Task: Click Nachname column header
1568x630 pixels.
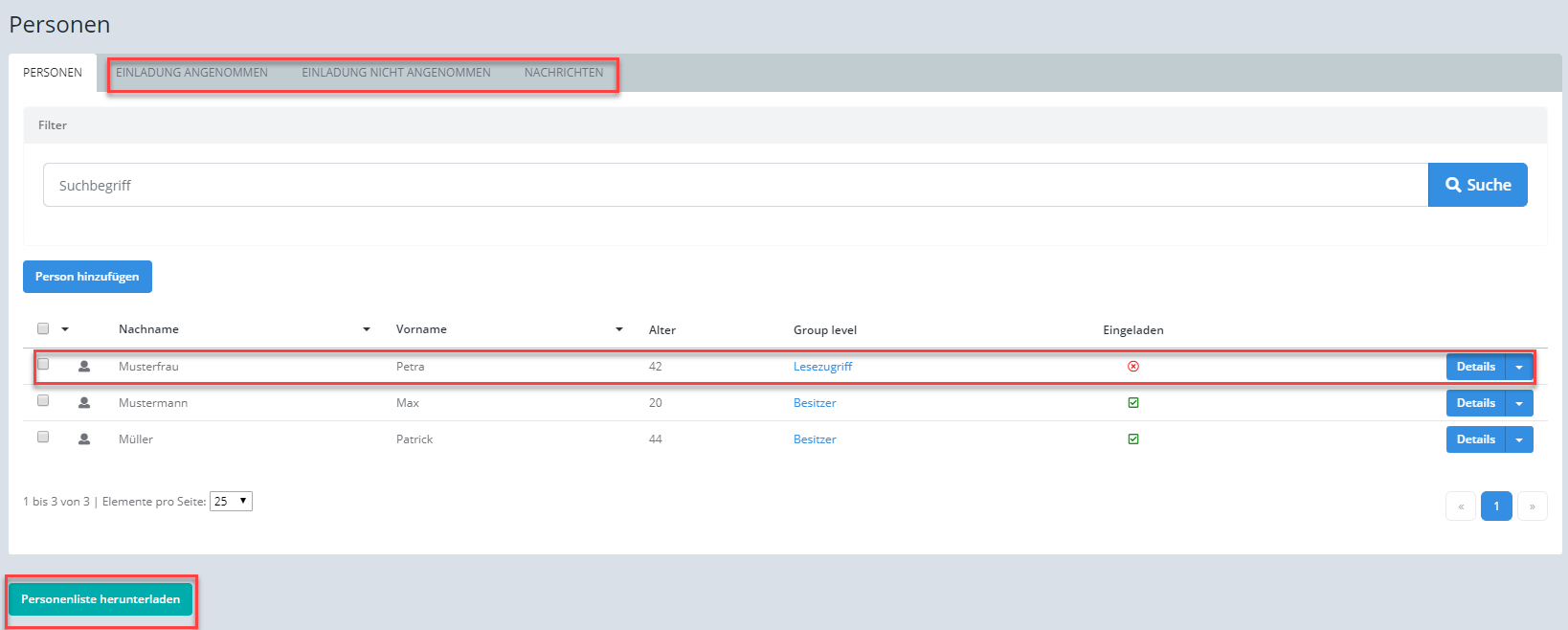Action: (x=148, y=329)
